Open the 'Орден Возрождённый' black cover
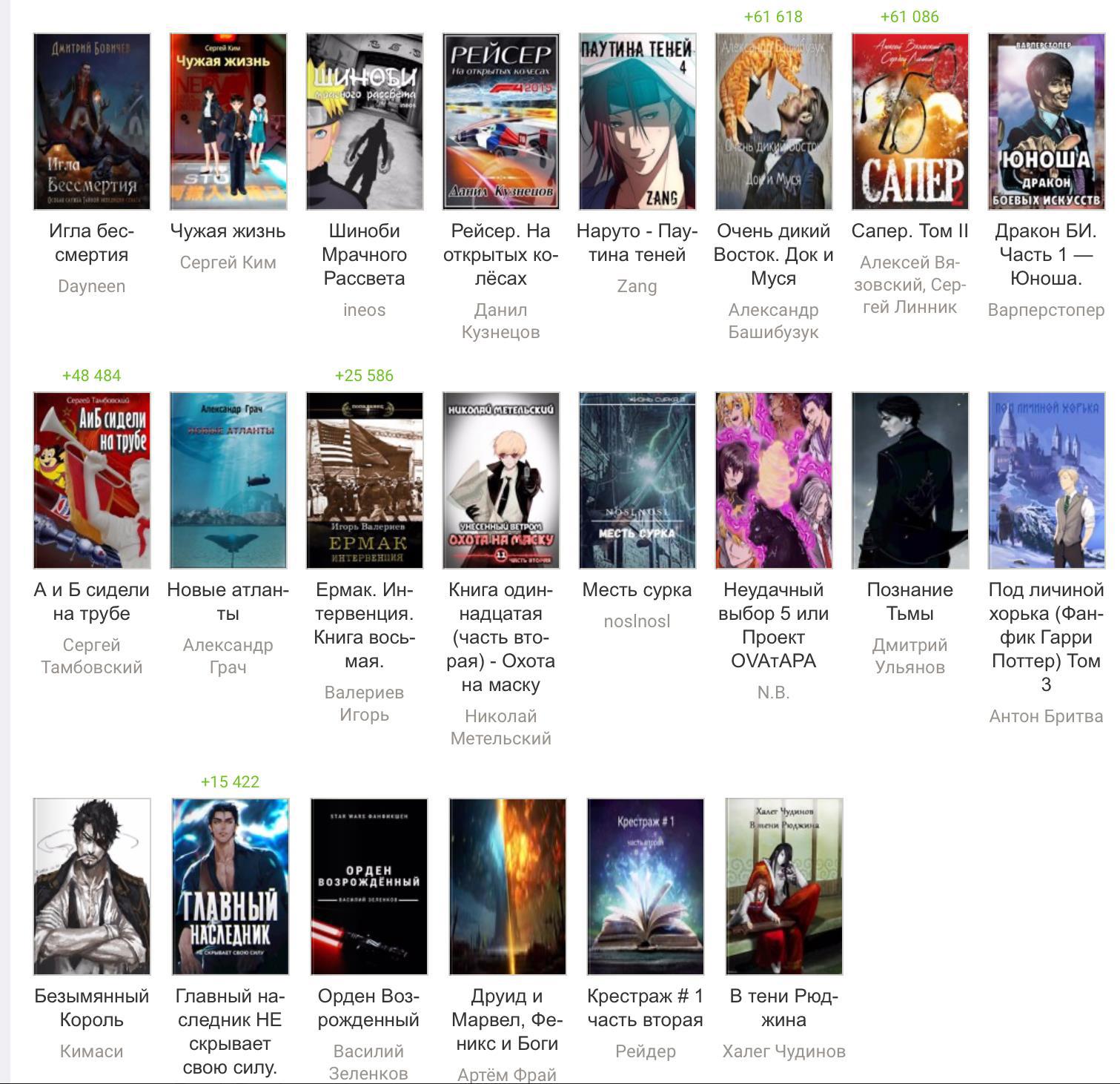Screen dimensions: 1120x1084 click(x=369, y=887)
